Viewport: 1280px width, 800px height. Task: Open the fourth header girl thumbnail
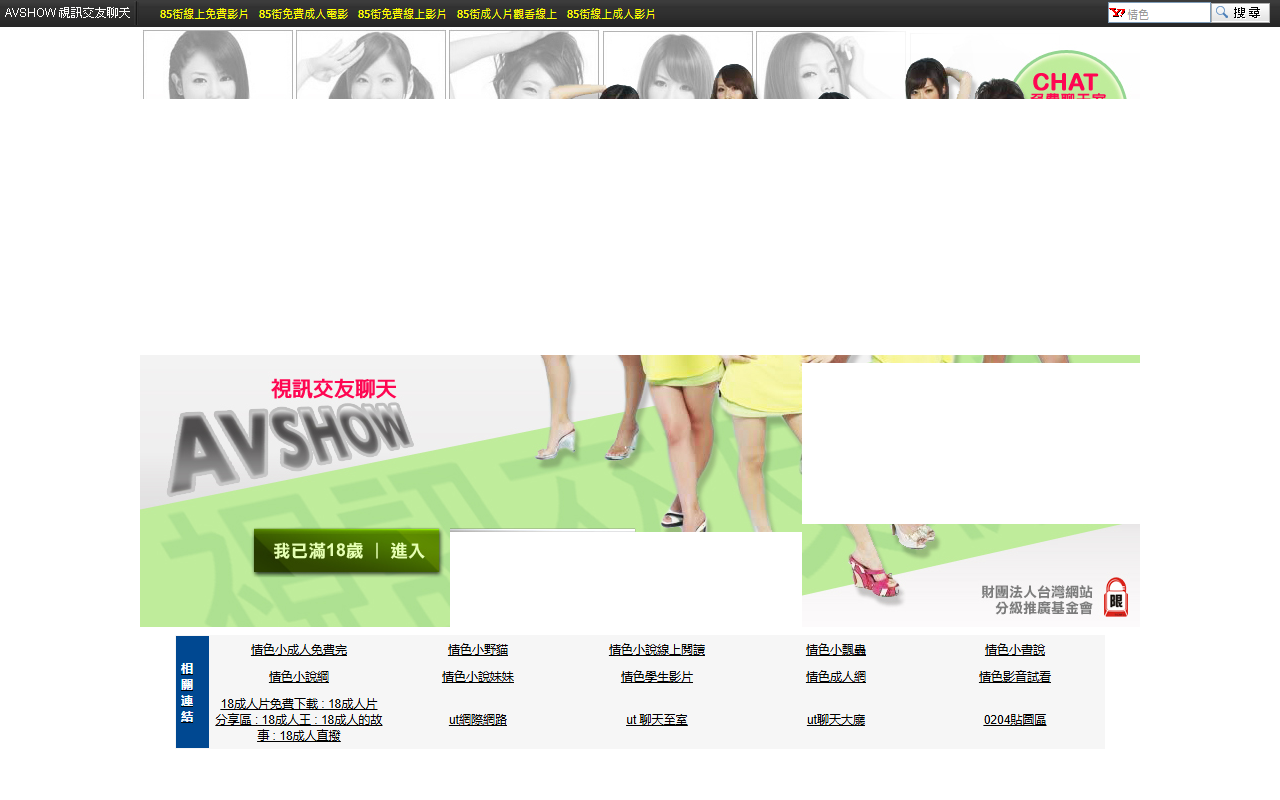pyautogui.click(x=678, y=65)
